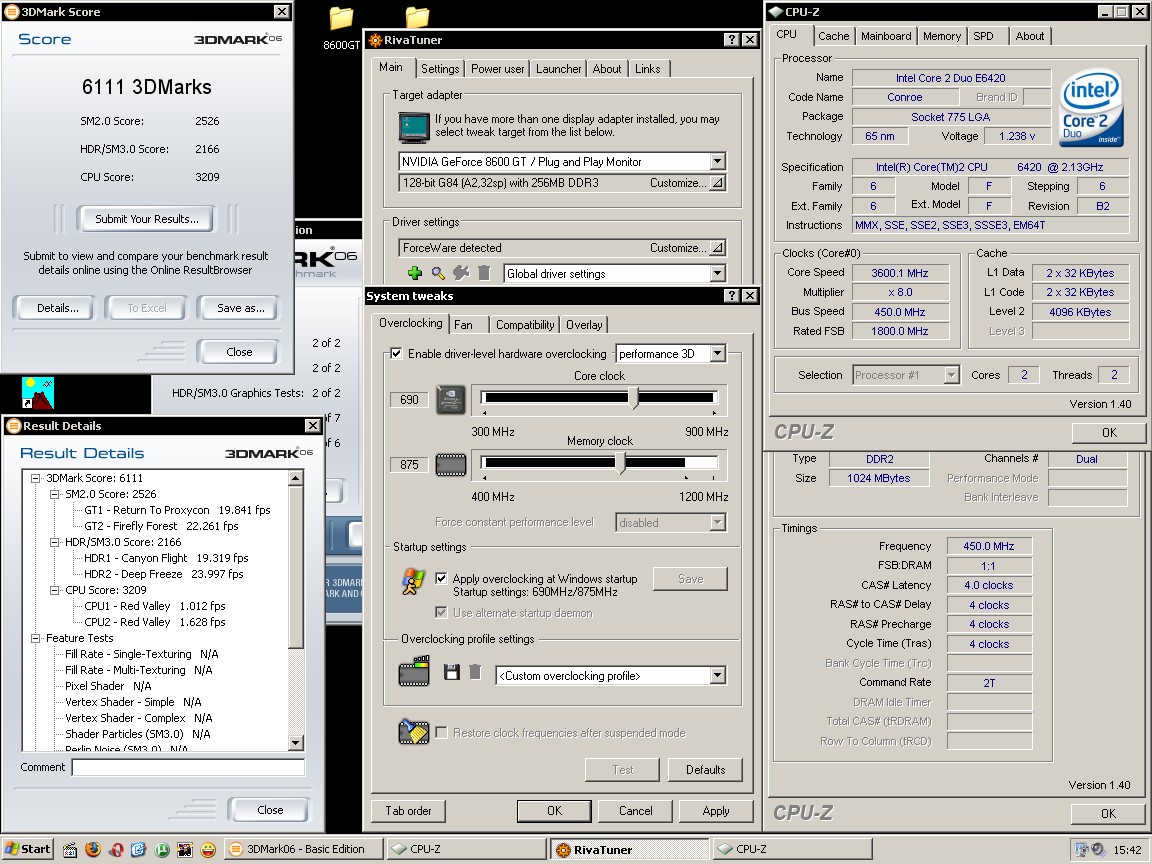Click the desktop shortcut icon with mountain
The image size is (1152, 864).
(38, 393)
